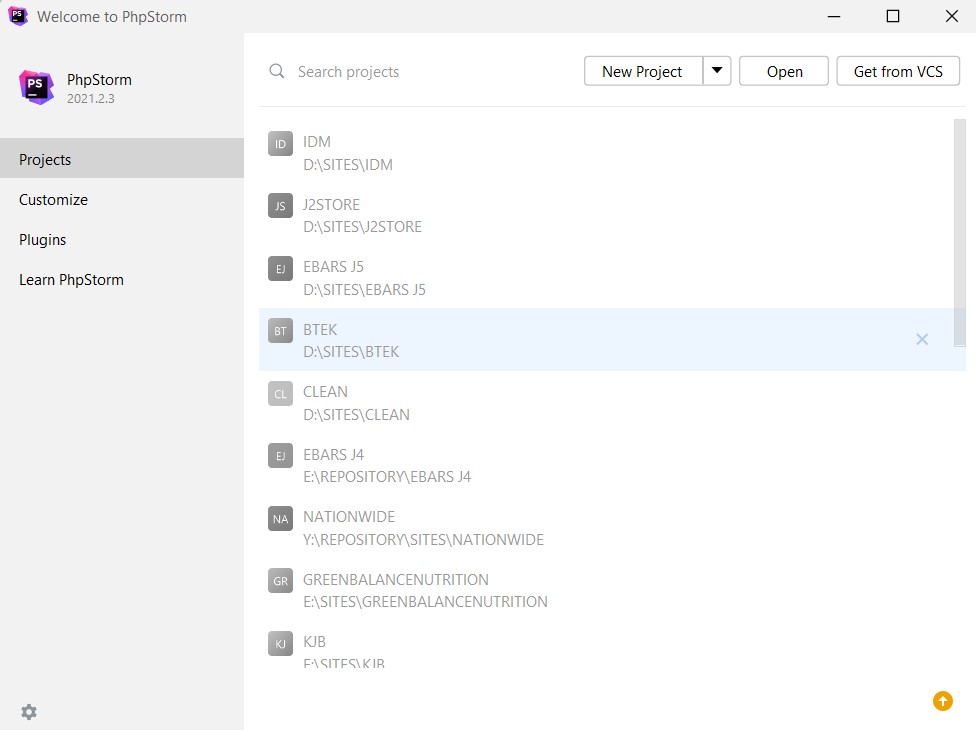Remove BTEK from recent projects list

pyautogui.click(x=922, y=339)
